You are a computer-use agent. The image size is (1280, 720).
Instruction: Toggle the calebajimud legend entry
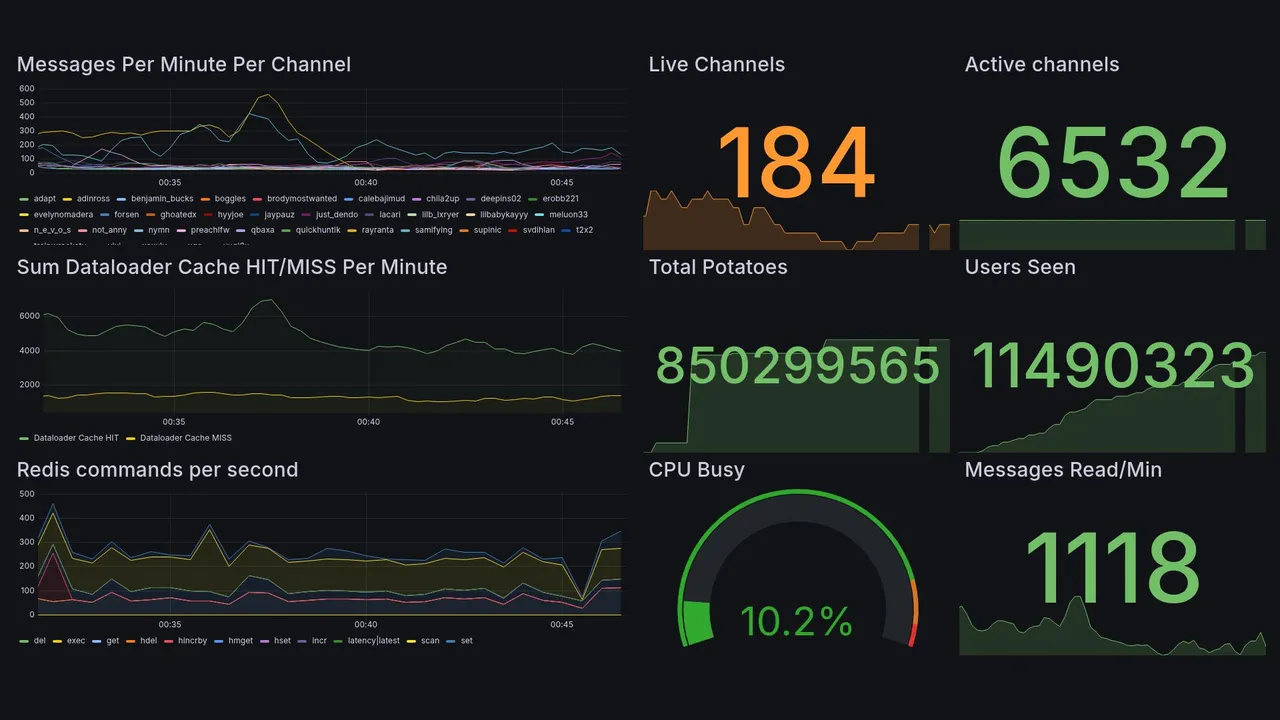click(382, 199)
